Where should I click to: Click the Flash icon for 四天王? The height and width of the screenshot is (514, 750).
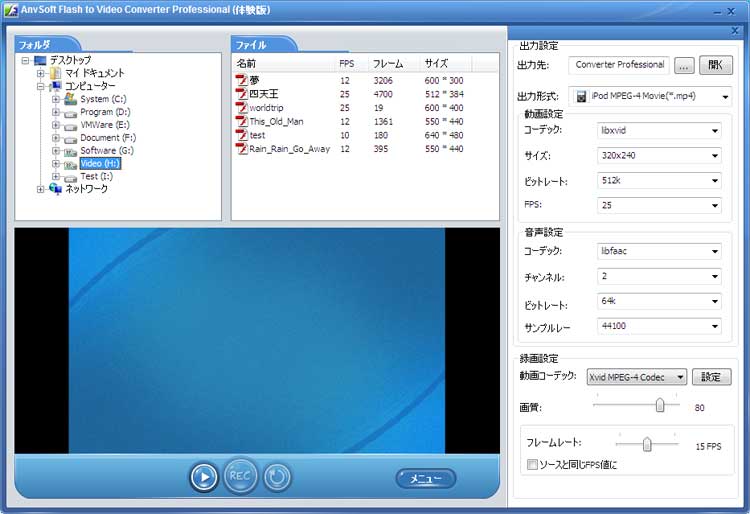pyautogui.click(x=242, y=94)
